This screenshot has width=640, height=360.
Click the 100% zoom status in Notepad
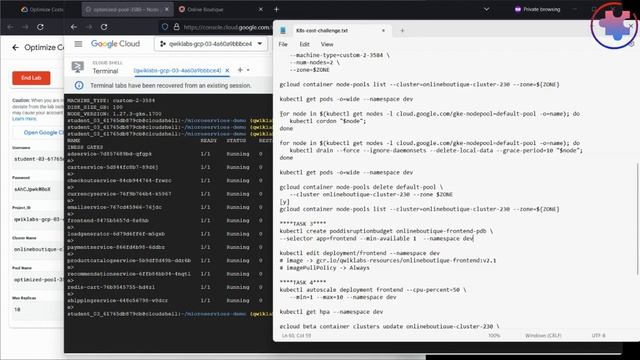pos(494,336)
